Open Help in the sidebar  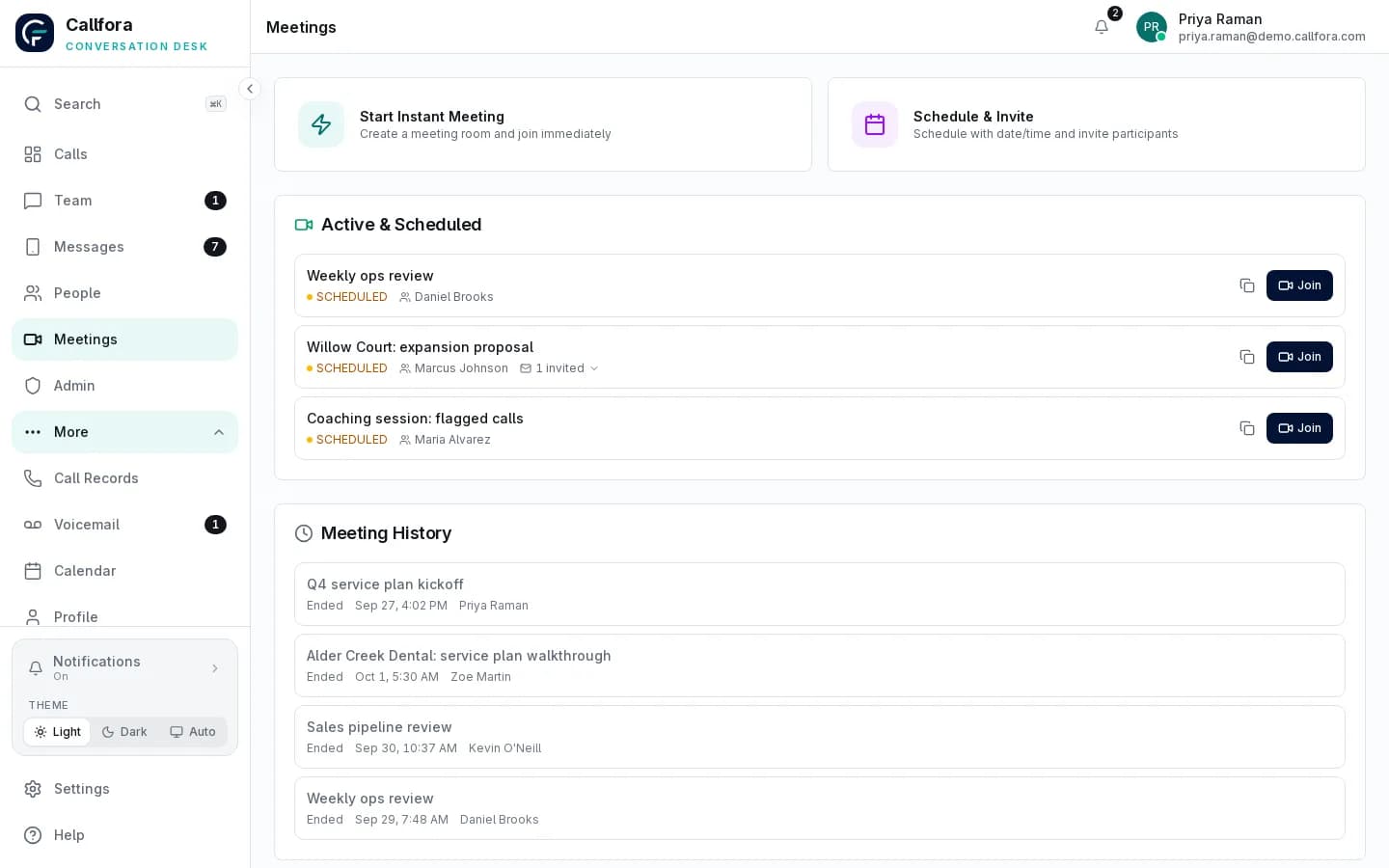(124, 835)
